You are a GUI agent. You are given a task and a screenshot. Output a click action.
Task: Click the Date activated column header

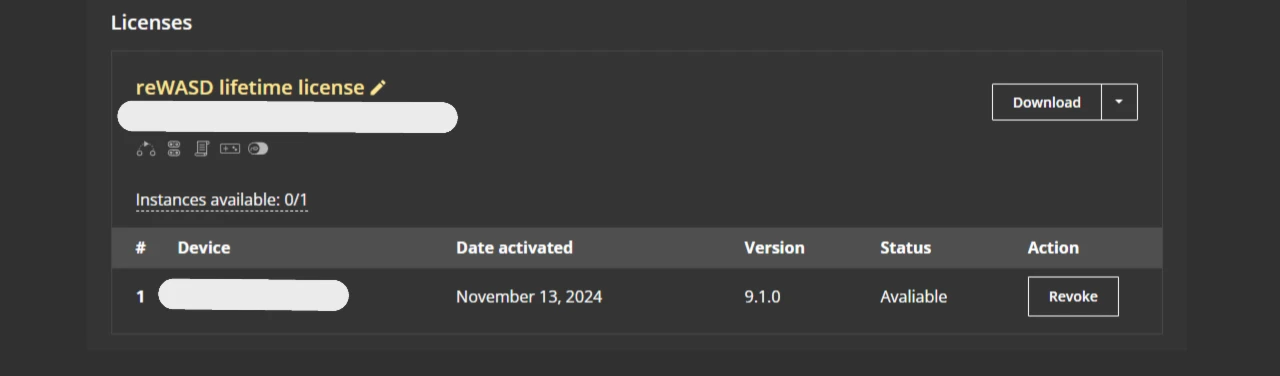(514, 248)
